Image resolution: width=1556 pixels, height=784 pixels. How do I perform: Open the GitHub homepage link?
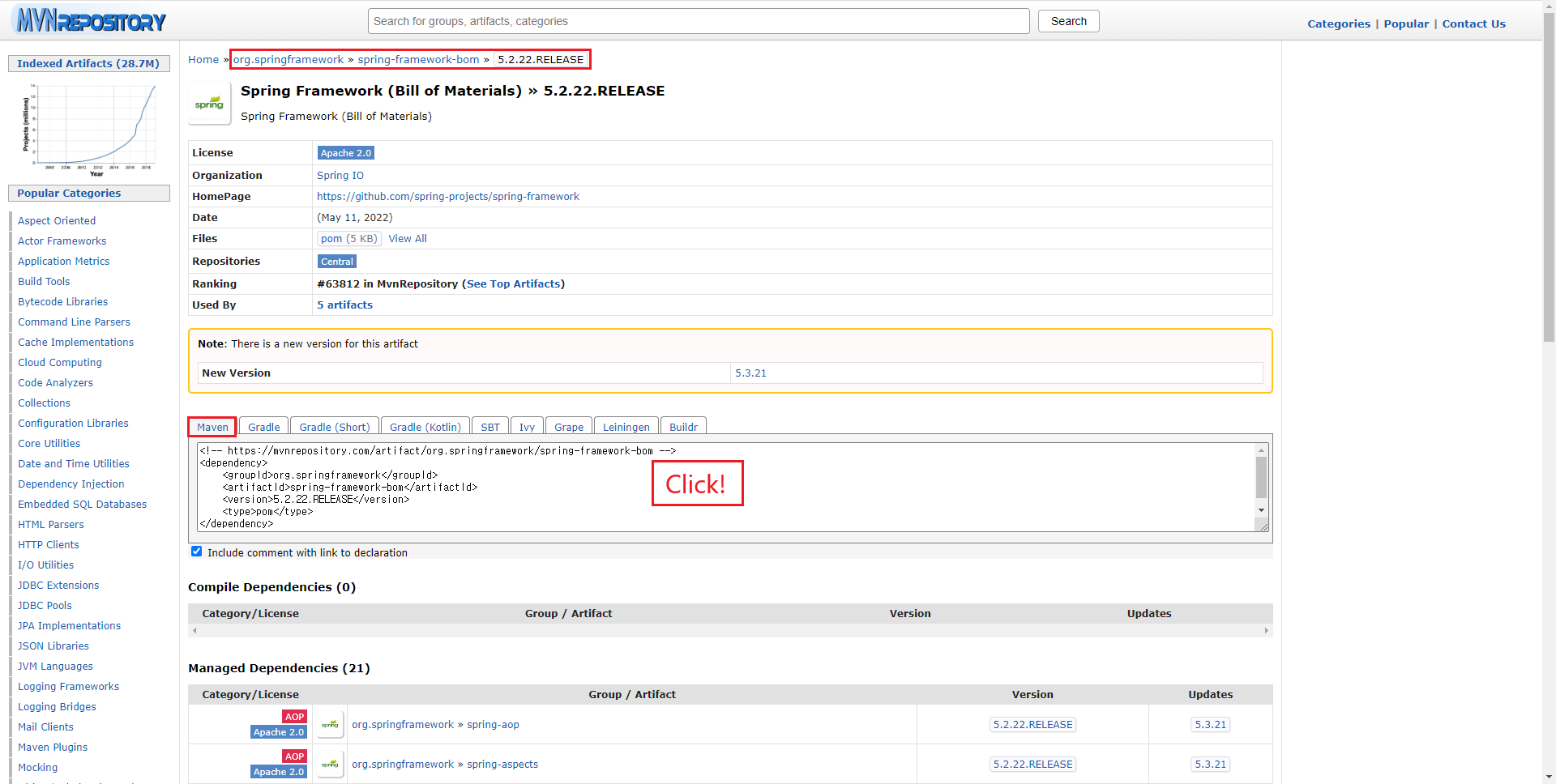[x=448, y=196]
